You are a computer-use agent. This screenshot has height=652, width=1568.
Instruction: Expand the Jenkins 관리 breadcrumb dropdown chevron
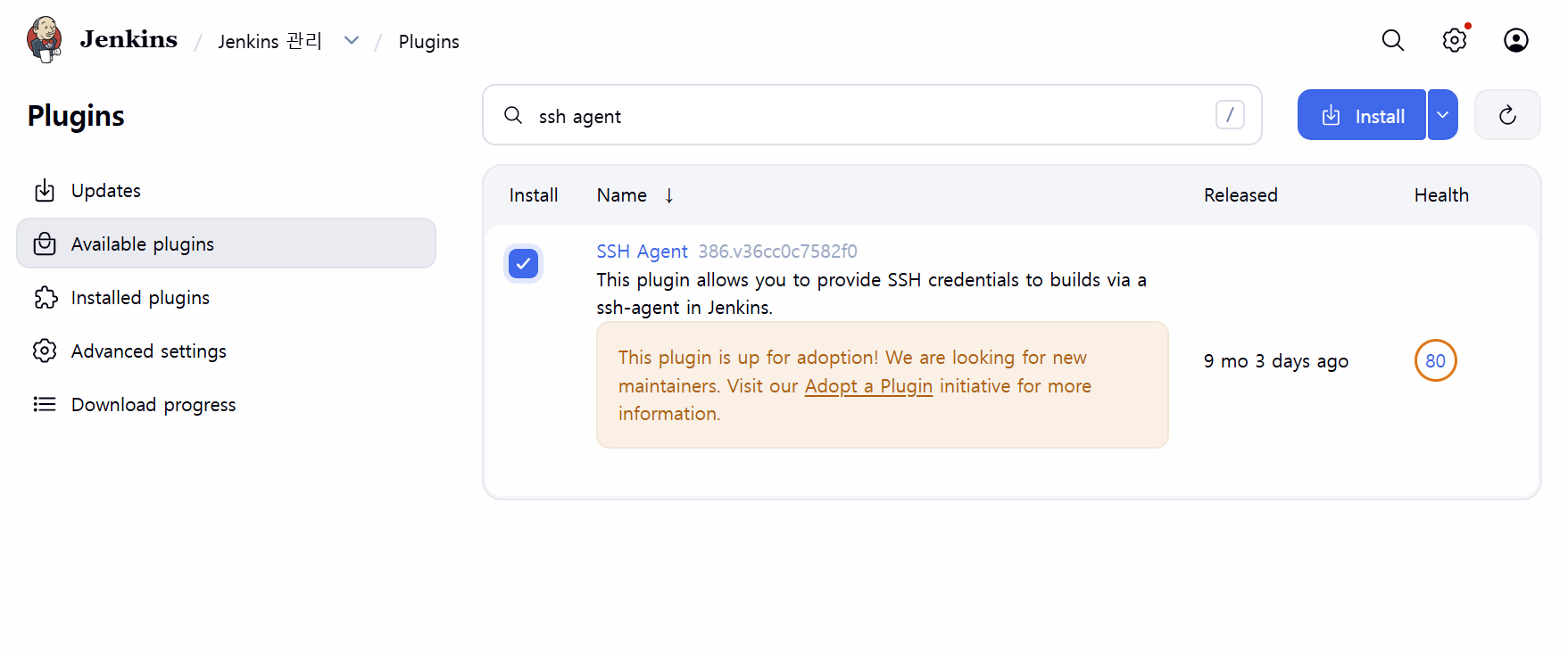pos(352,40)
